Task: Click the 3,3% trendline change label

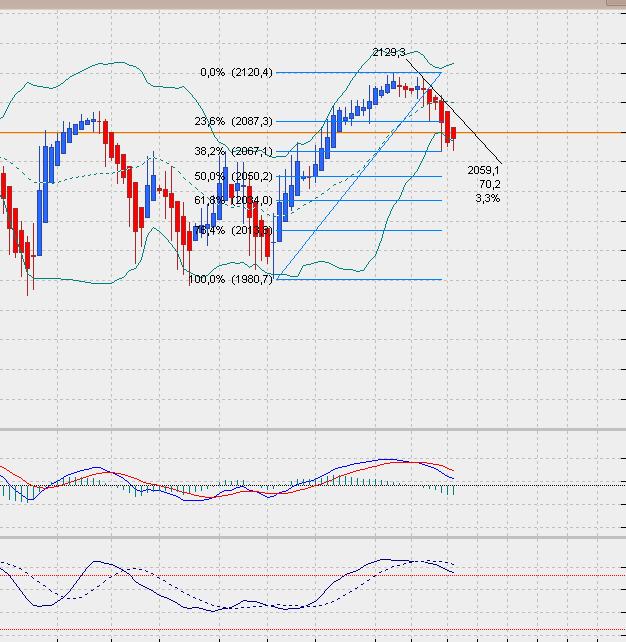Action: tap(487, 199)
